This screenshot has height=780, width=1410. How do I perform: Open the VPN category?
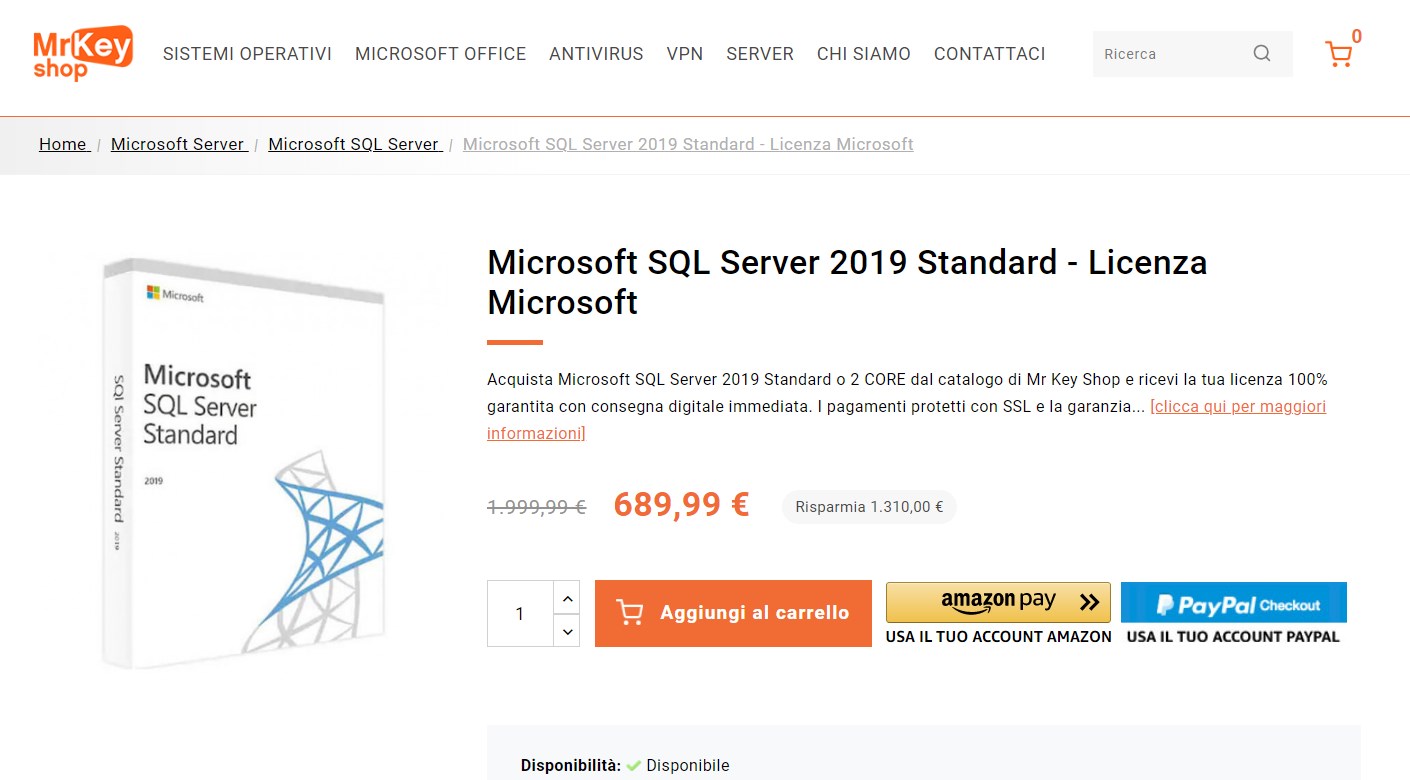point(685,54)
